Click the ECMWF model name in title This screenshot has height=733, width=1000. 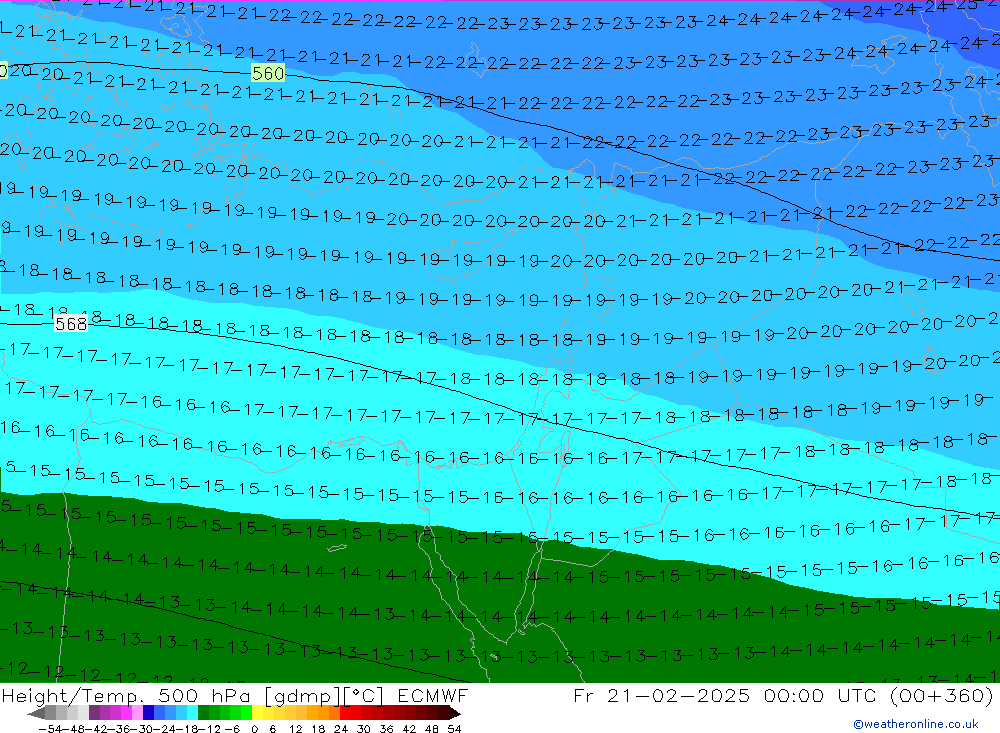coord(433,695)
